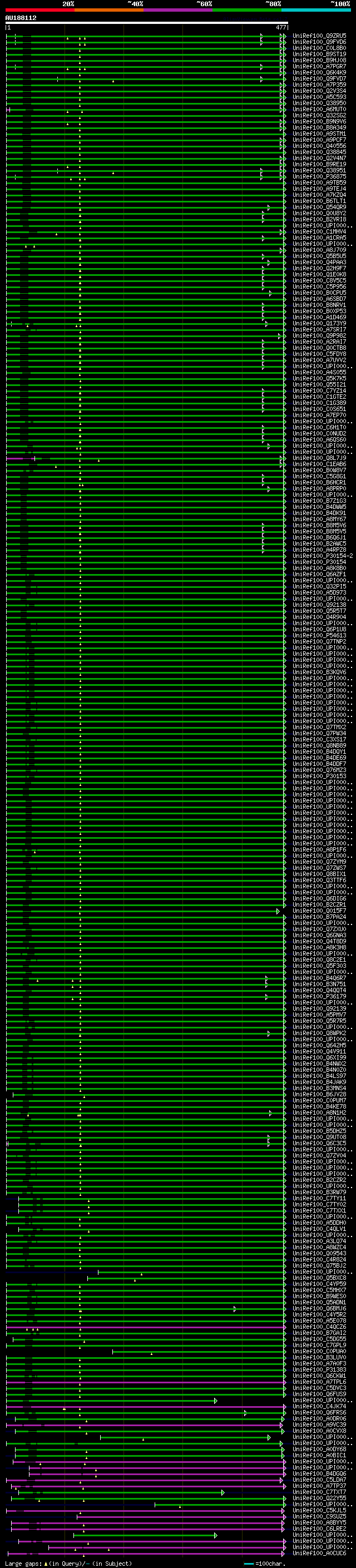Screen dimensions: 356x1568
Task: Click the Large gaps legend text
Action: tap(68, 1564)
